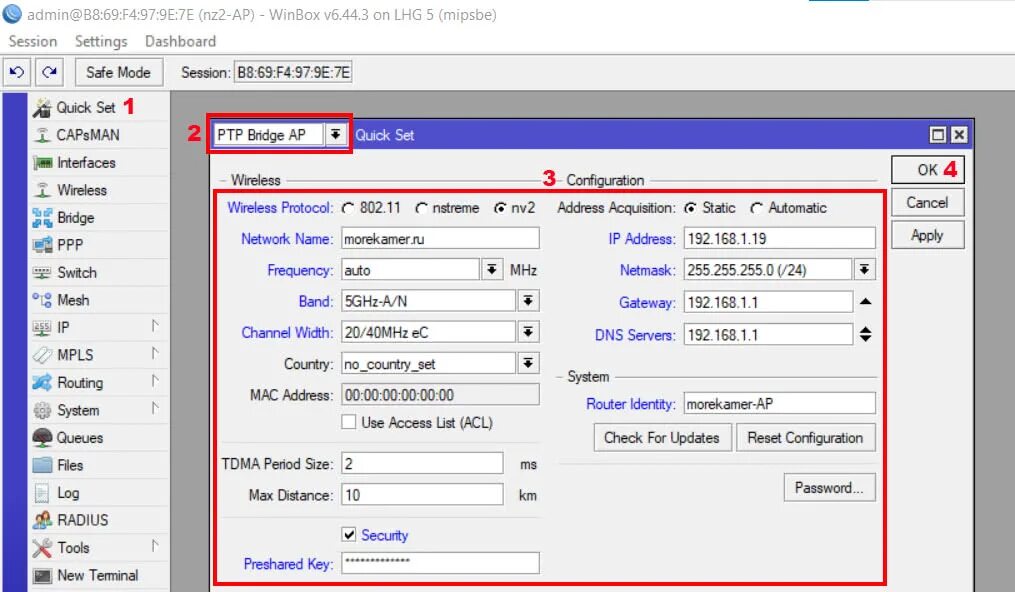The width and height of the screenshot is (1015, 592).
Task: Click the WinBox logo in title bar
Action: (12, 14)
